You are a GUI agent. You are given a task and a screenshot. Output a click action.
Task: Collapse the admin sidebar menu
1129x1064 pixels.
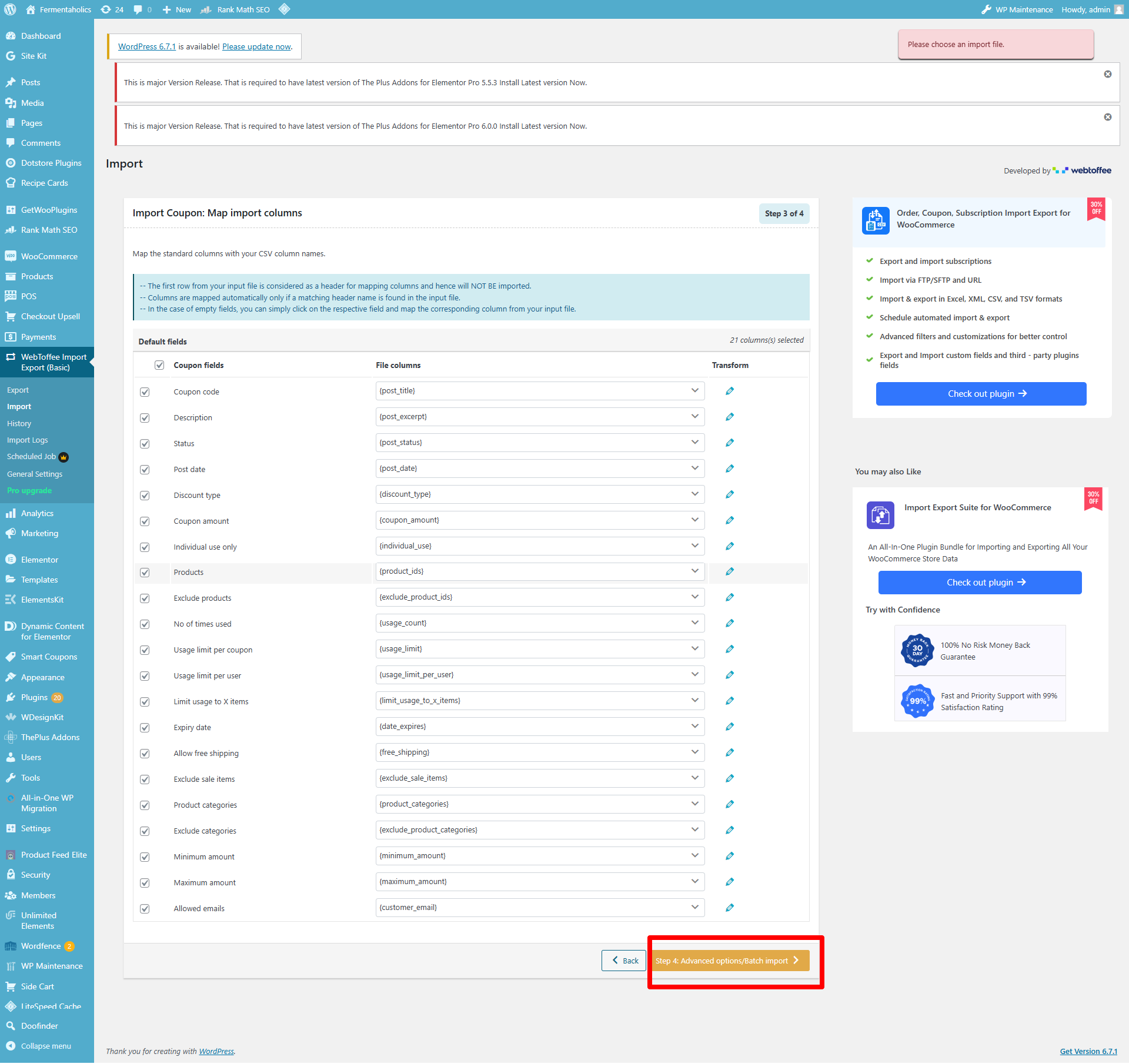tap(46, 1046)
